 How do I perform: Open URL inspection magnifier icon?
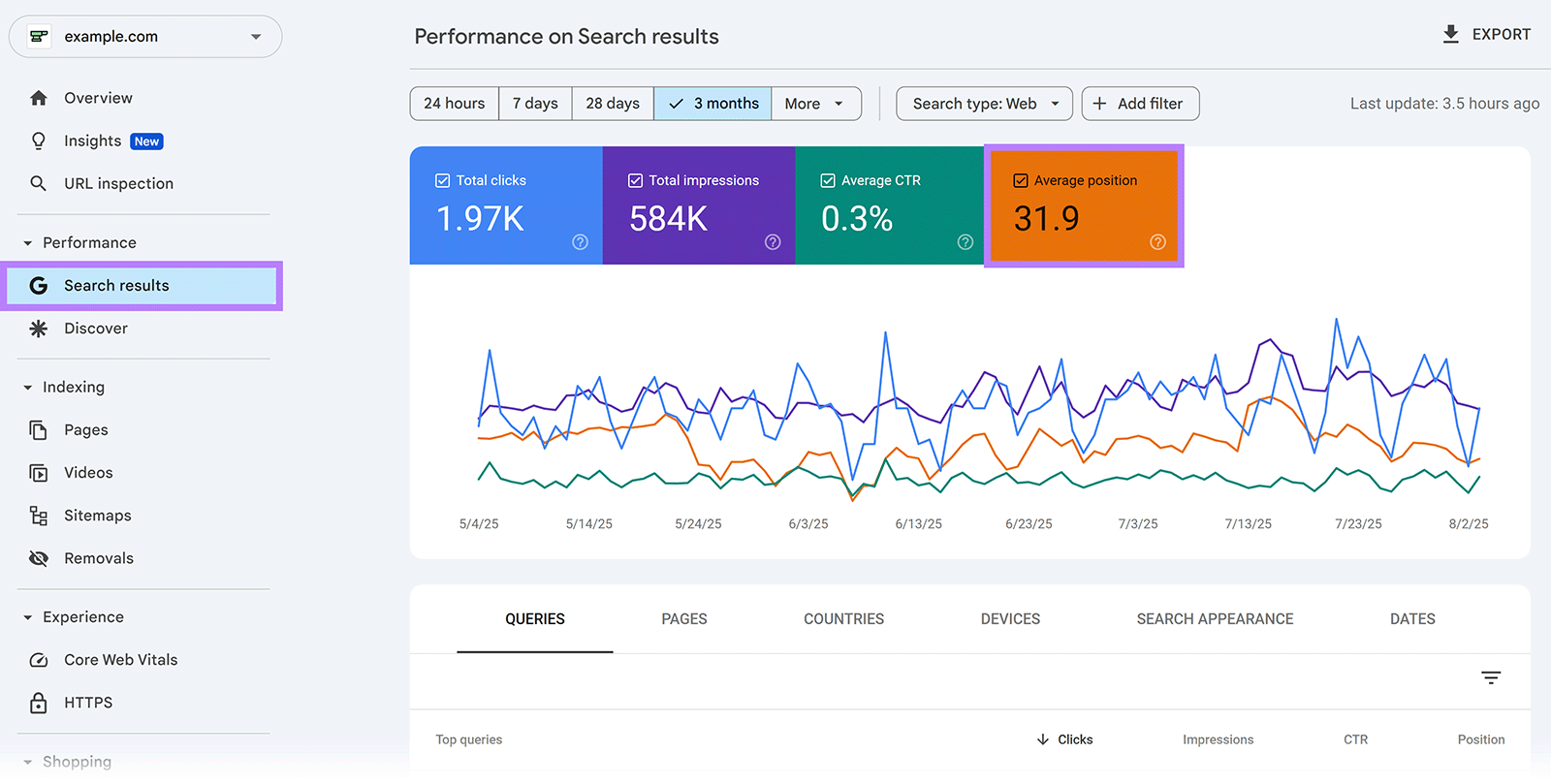tap(39, 183)
